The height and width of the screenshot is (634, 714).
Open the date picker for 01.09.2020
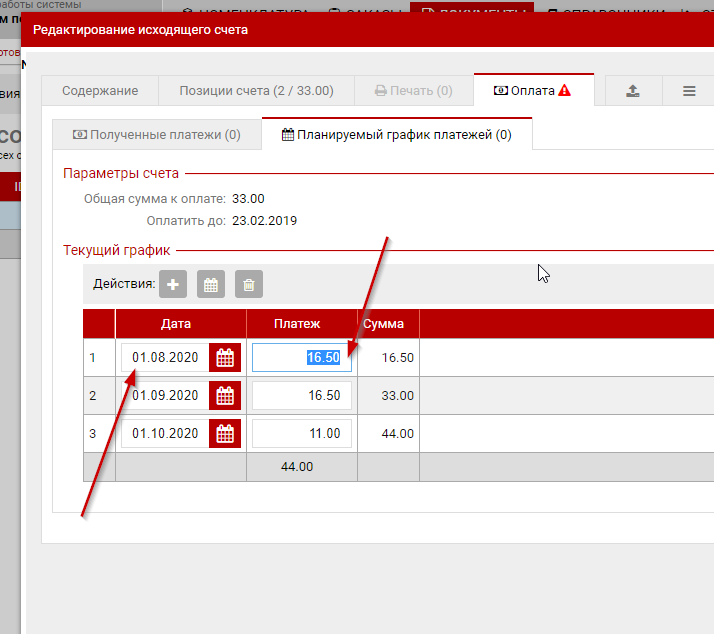225,396
